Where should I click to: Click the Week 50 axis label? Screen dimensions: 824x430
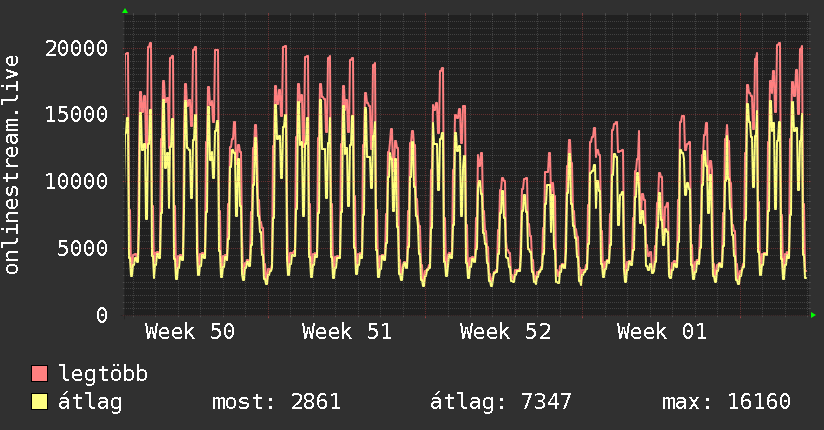(x=190, y=332)
